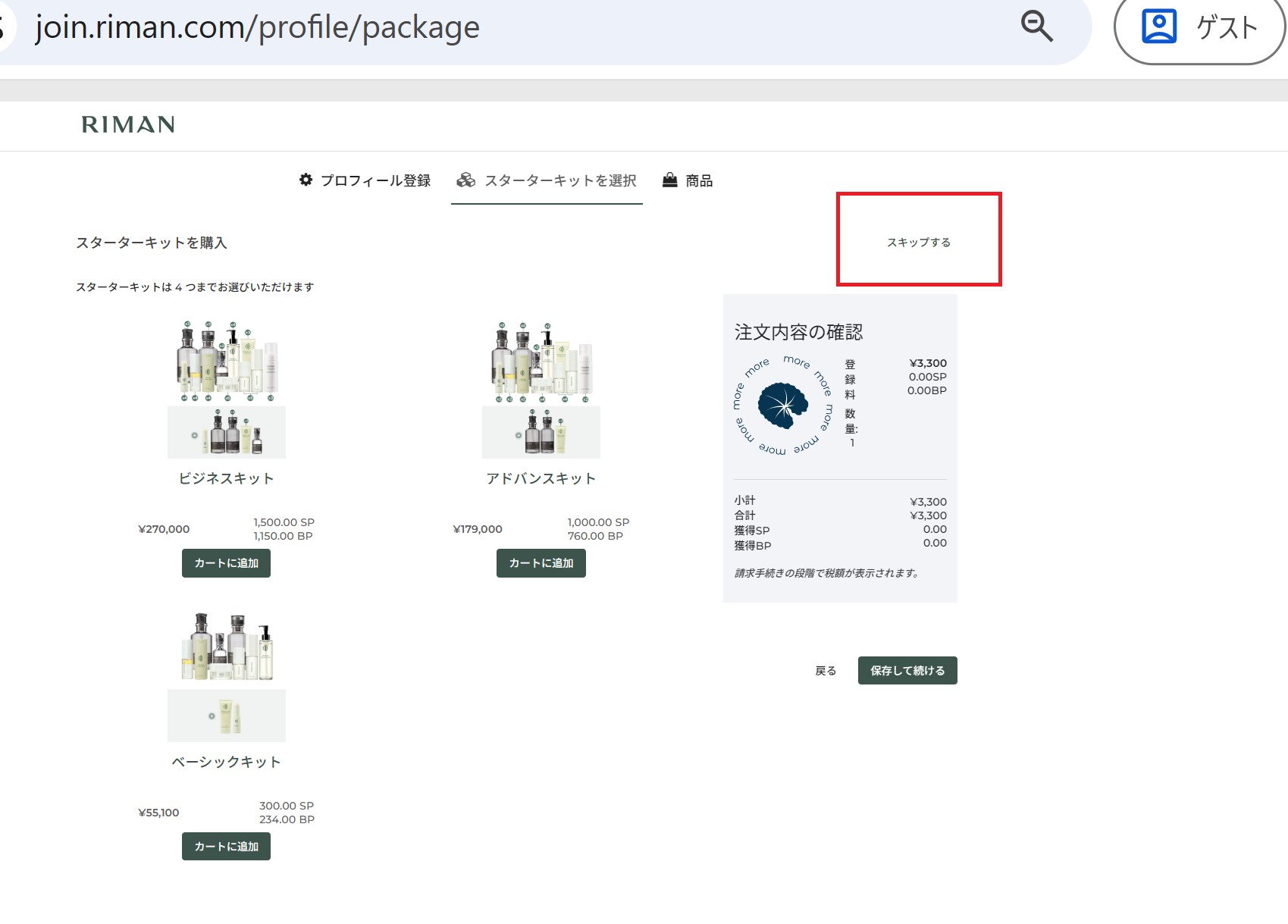Click the 300.00 SP value
This screenshot has height=924, width=1288.
tap(287, 806)
